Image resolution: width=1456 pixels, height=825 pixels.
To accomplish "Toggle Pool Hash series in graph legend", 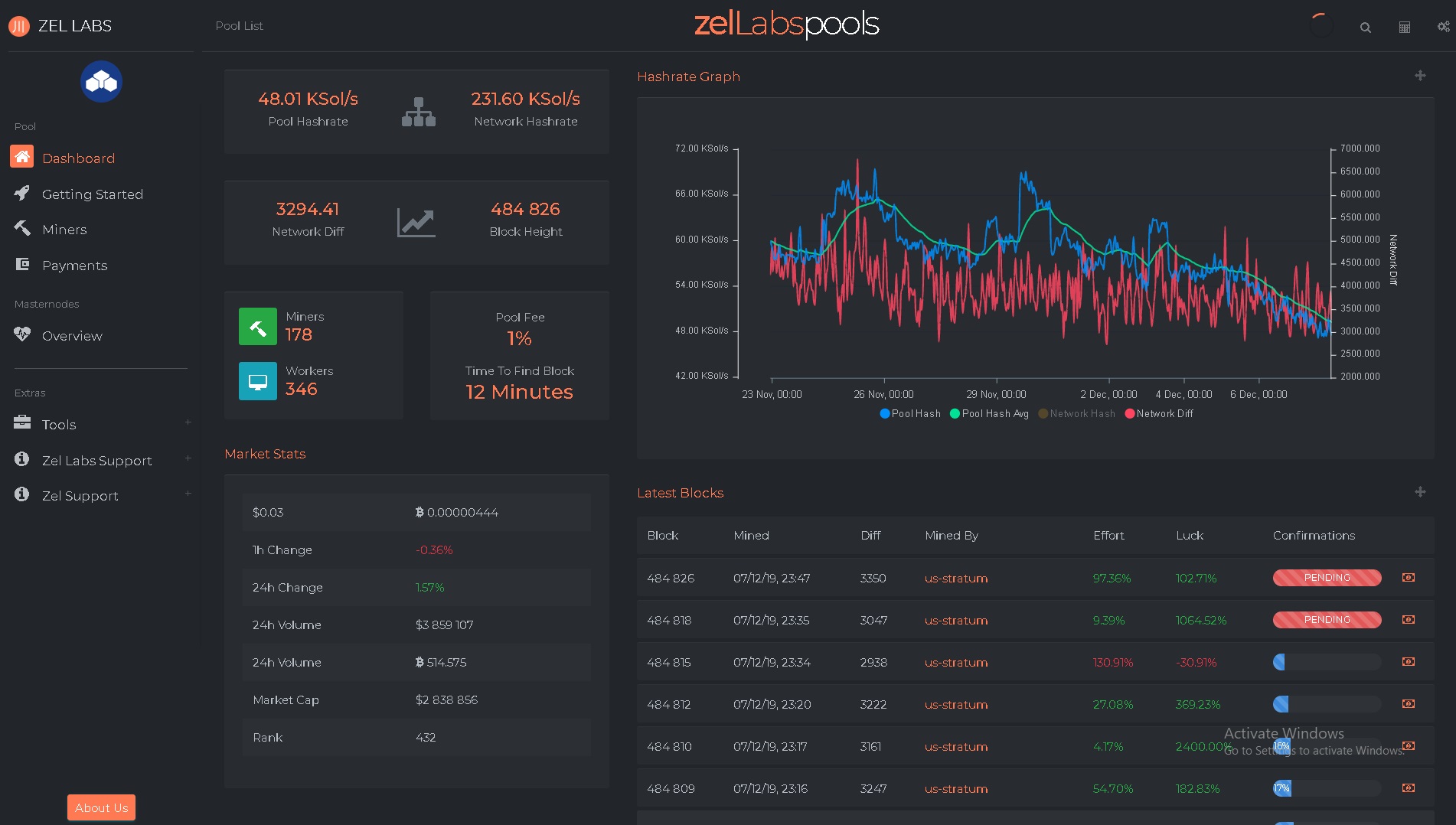I will coord(910,414).
